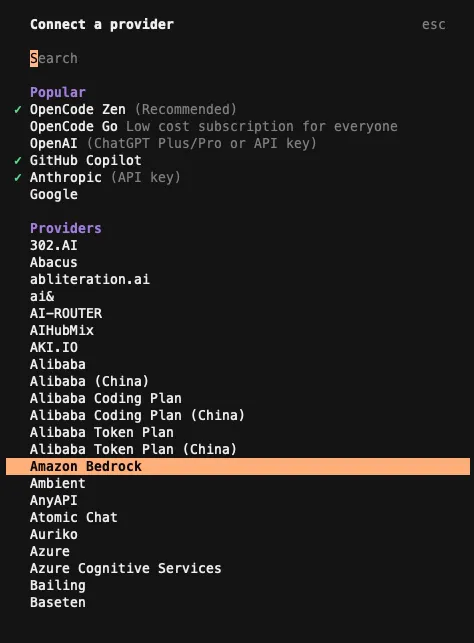The image size is (474, 643).
Task: Select OpenCode Go subscription provider
Action: [214, 126]
